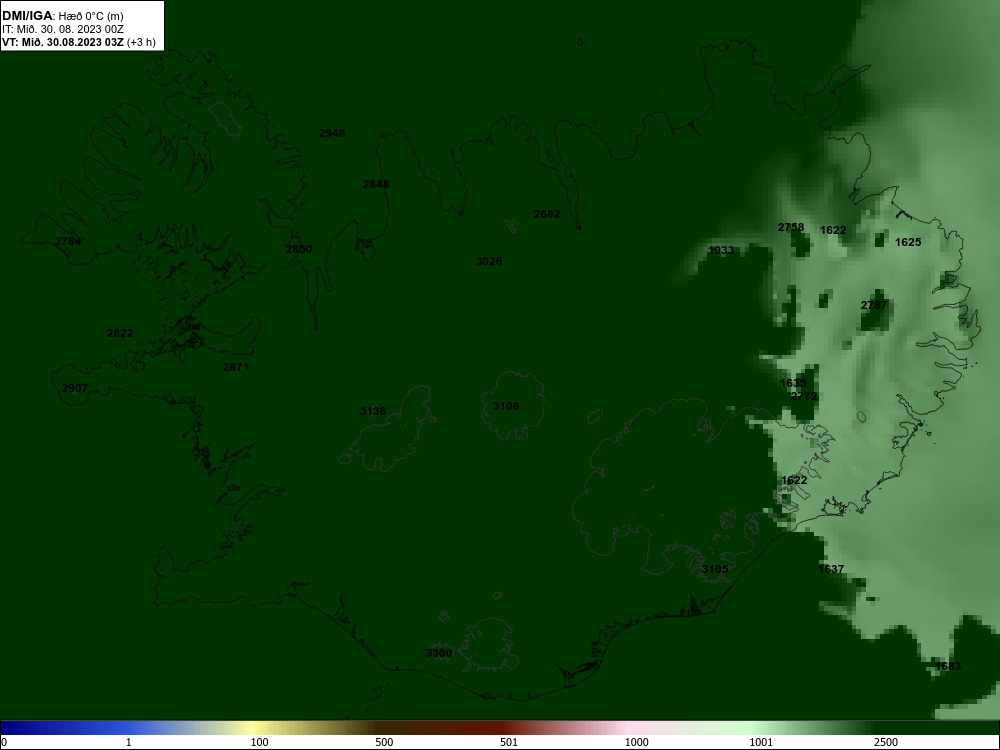The height and width of the screenshot is (750, 1000).
Task: Click the 2772 value below 1635
Action: click(x=804, y=396)
